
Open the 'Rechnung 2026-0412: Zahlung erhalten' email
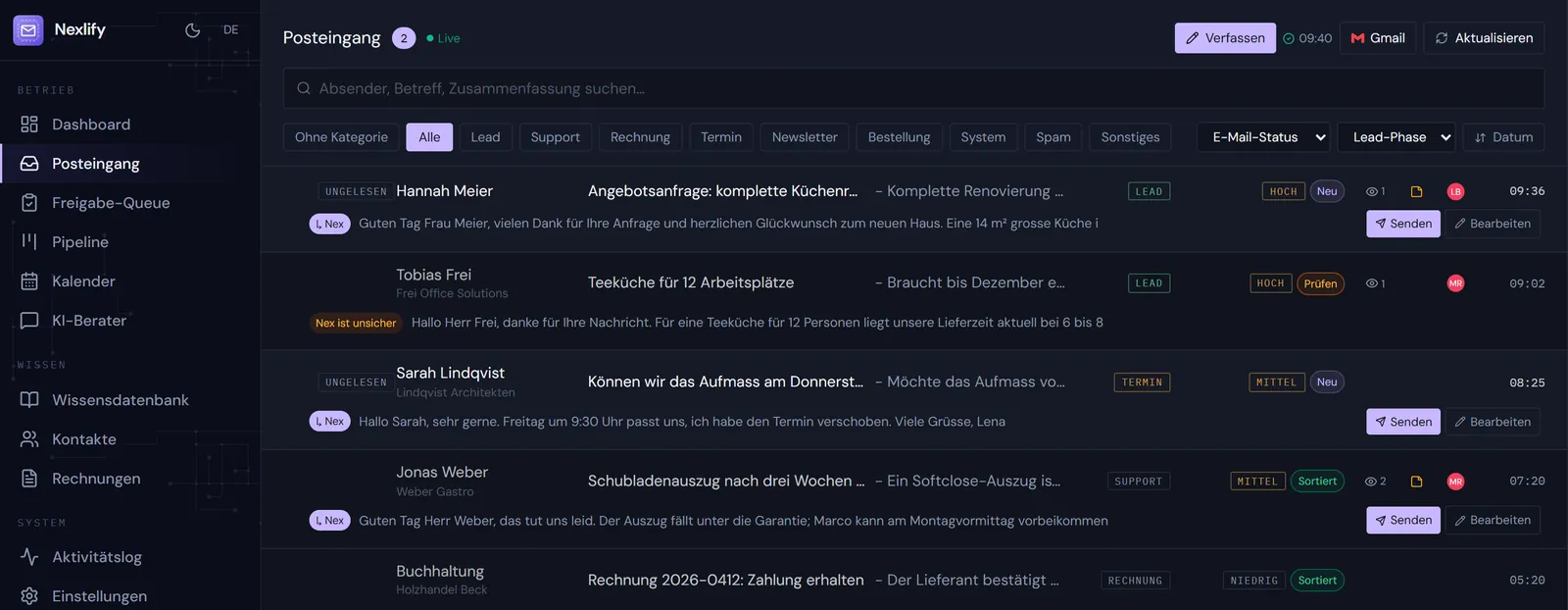[x=726, y=580]
